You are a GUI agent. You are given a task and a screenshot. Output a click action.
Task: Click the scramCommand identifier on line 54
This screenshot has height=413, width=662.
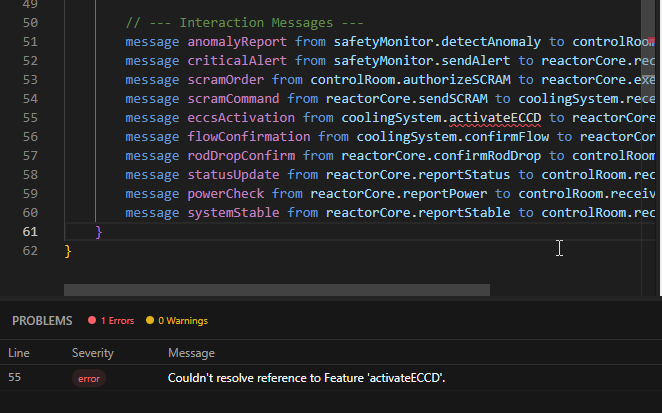pos(235,99)
